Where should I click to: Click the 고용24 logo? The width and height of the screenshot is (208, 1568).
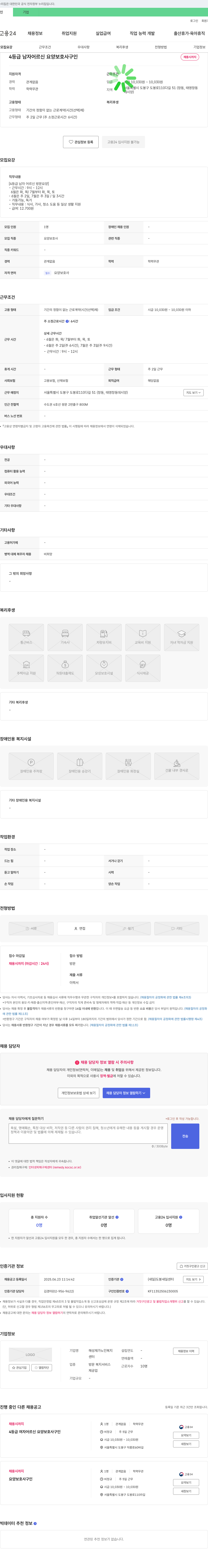8,33
